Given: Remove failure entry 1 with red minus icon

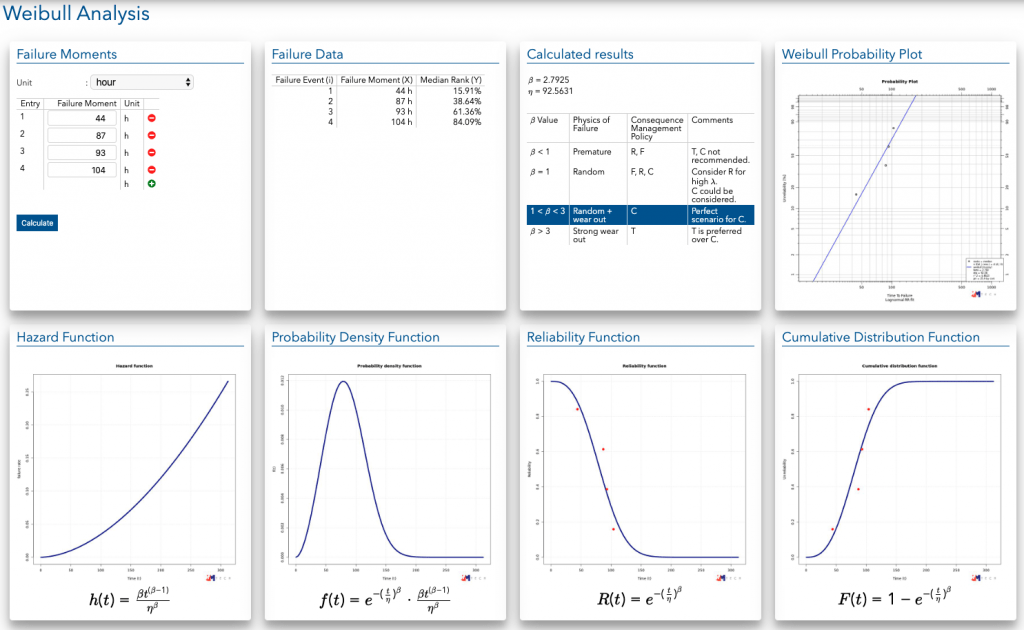Looking at the screenshot, I should (152, 118).
